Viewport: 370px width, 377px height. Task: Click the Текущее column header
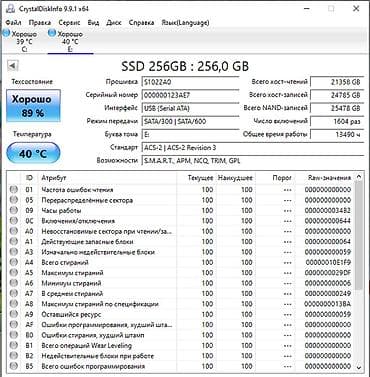click(x=196, y=178)
